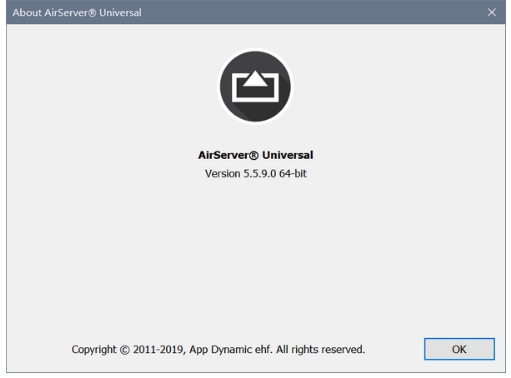Image resolution: width=511 pixels, height=378 pixels.
Task: Click the AirServer round logo icon
Action: pos(255,87)
